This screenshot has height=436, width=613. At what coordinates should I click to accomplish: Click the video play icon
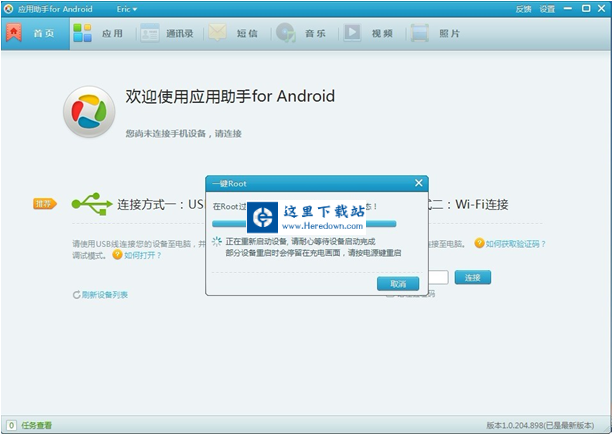point(352,33)
